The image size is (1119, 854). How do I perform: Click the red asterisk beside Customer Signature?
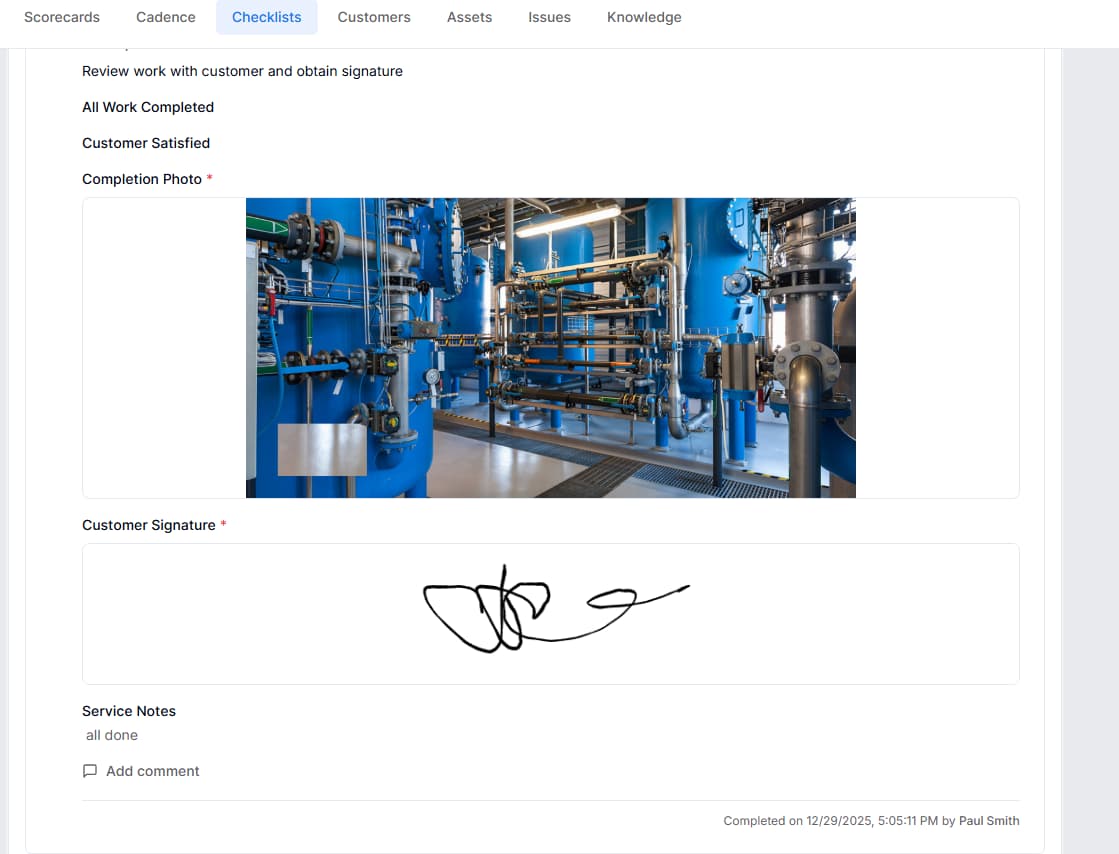pyautogui.click(x=223, y=524)
